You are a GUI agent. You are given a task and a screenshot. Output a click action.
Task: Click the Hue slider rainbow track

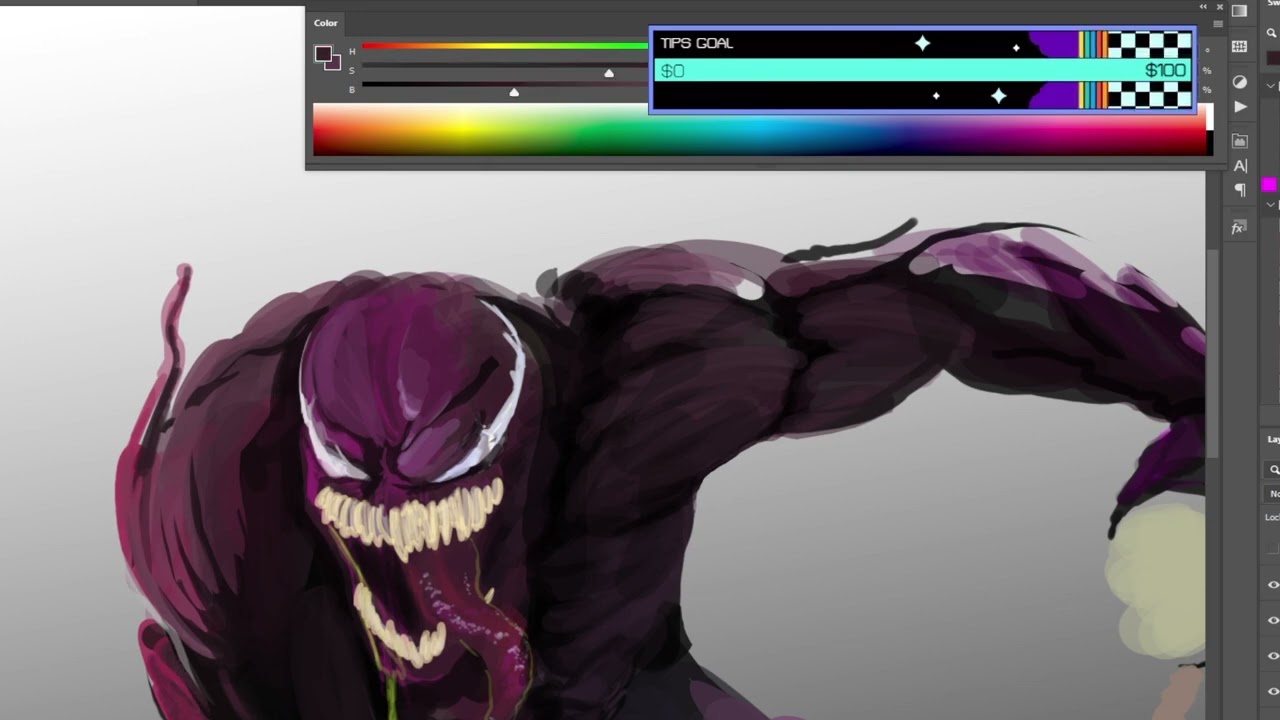[505, 46]
